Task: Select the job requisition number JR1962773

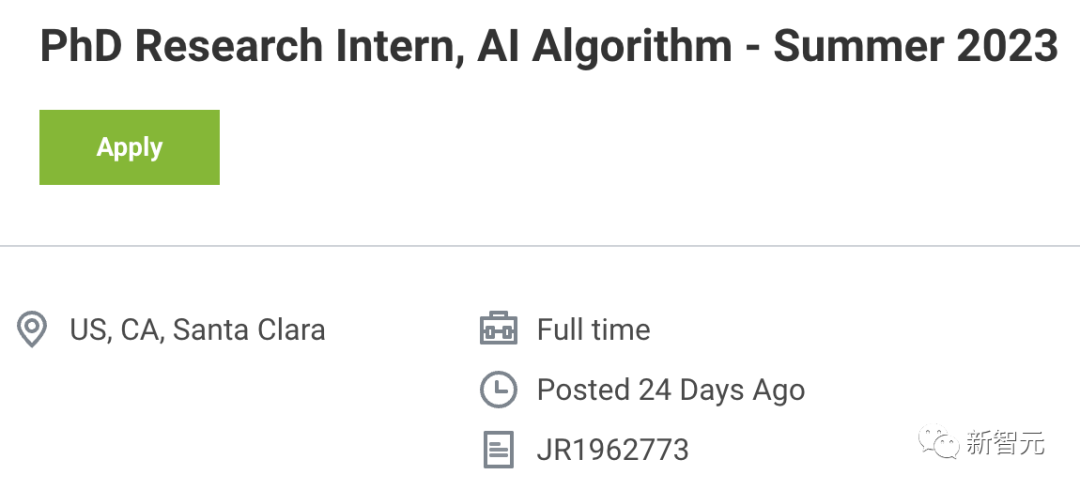Action: click(x=612, y=450)
